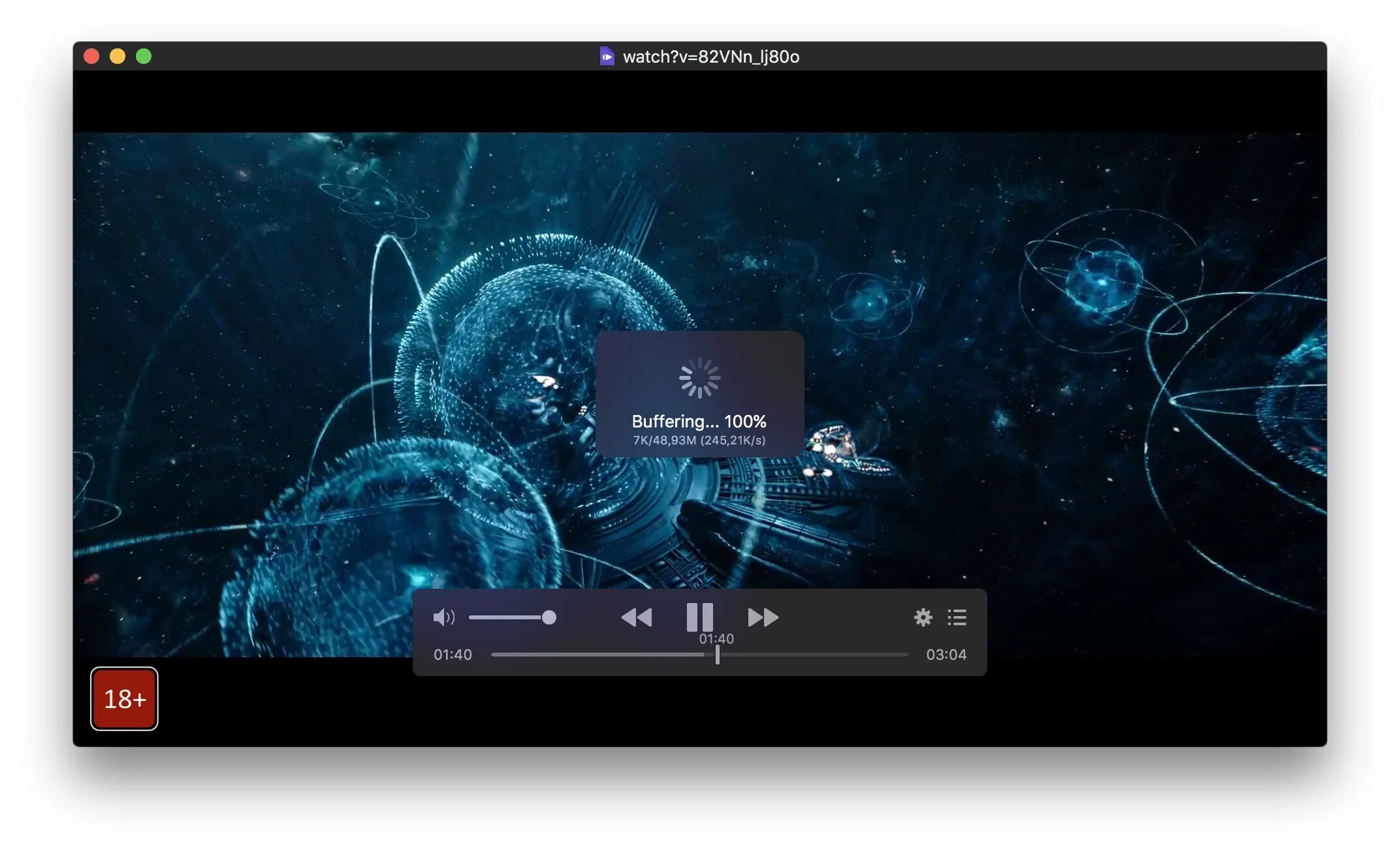Image resolution: width=1400 pixels, height=851 pixels.
Task: Click the rewind double-arrow button
Action: coord(636,617)
